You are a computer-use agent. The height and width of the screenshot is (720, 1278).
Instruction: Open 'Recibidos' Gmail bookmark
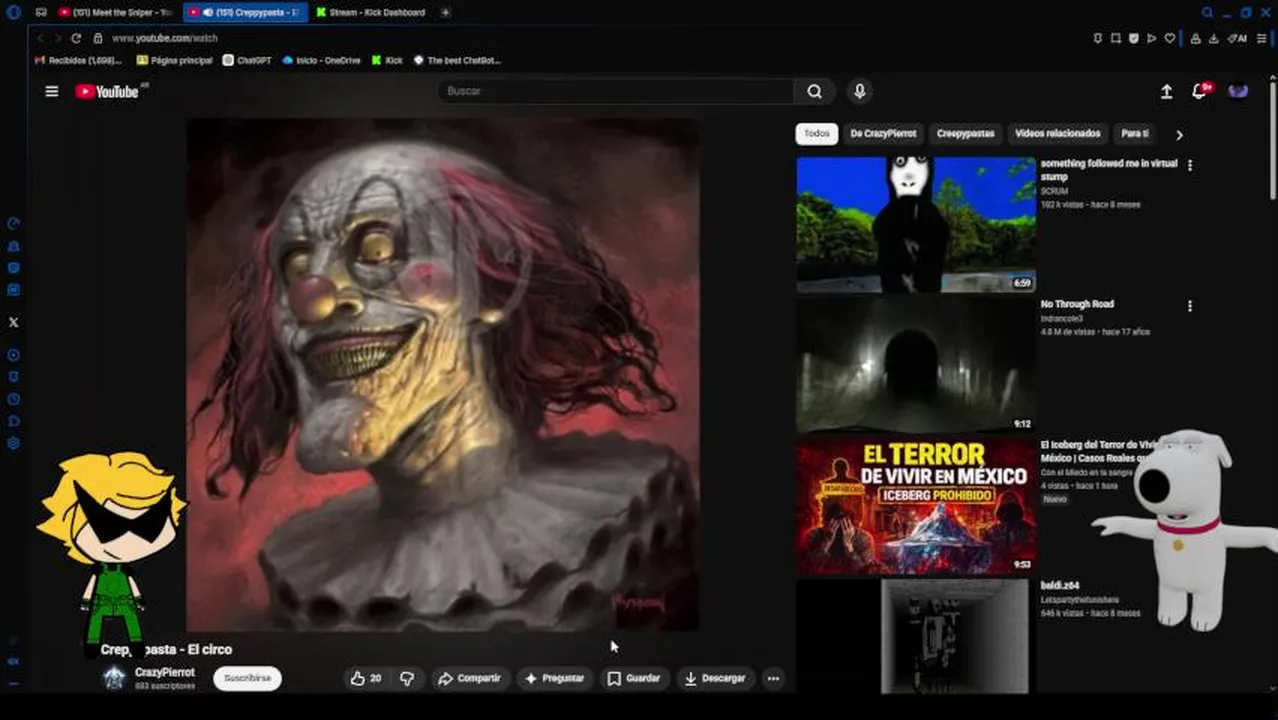[x=78, y=60]
